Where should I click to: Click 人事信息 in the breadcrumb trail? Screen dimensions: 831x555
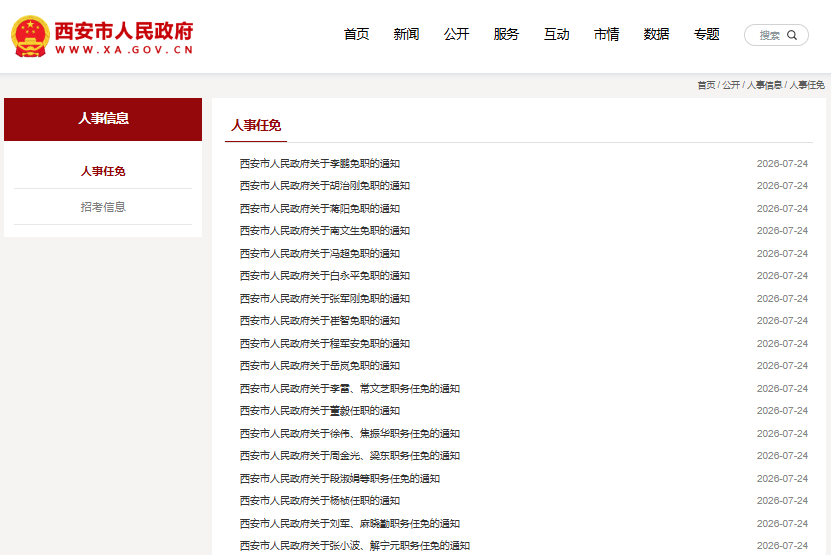click(x=764, y=85)
